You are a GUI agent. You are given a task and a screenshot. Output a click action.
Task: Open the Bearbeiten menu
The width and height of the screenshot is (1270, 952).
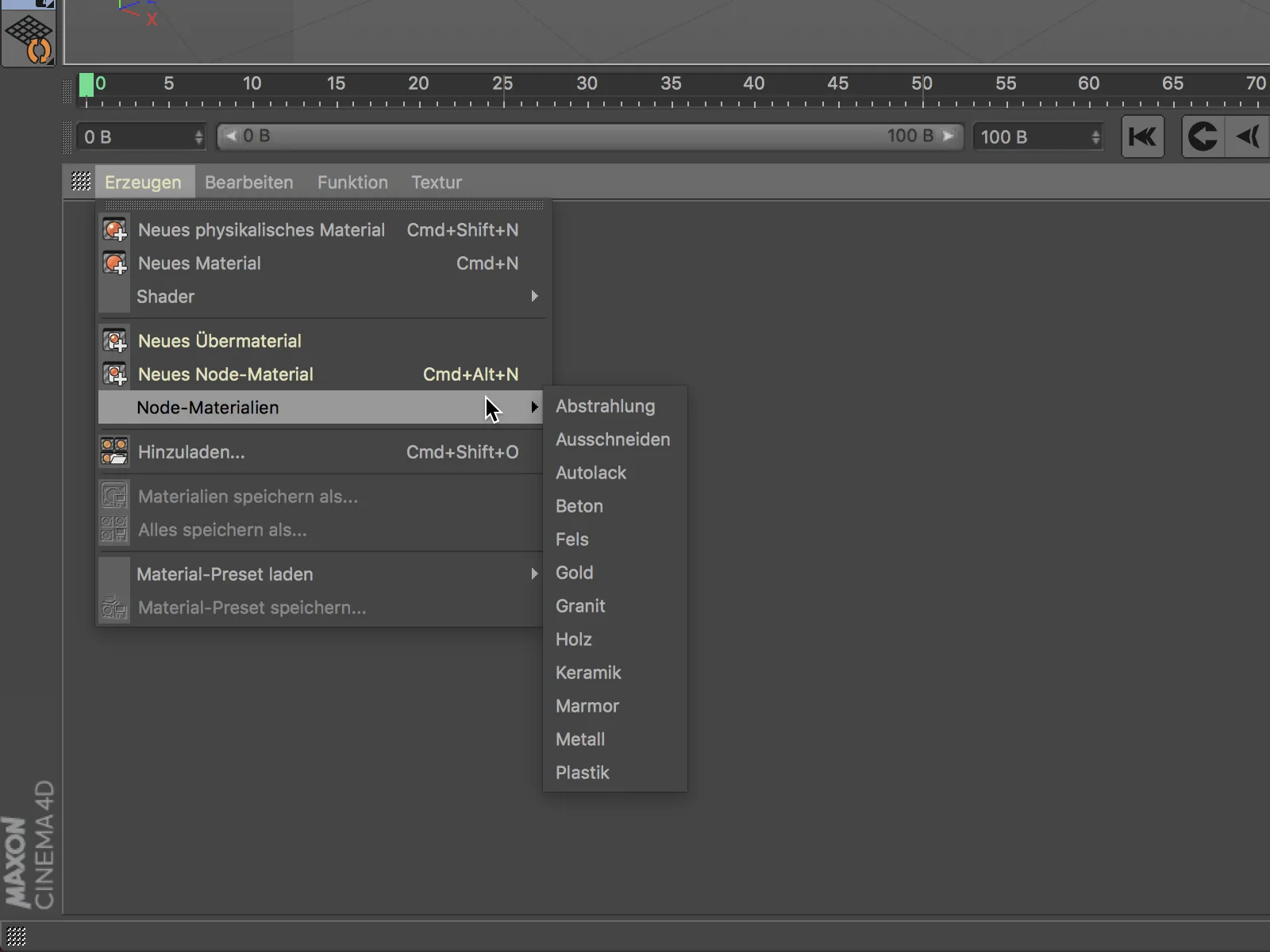click(249, 182)
